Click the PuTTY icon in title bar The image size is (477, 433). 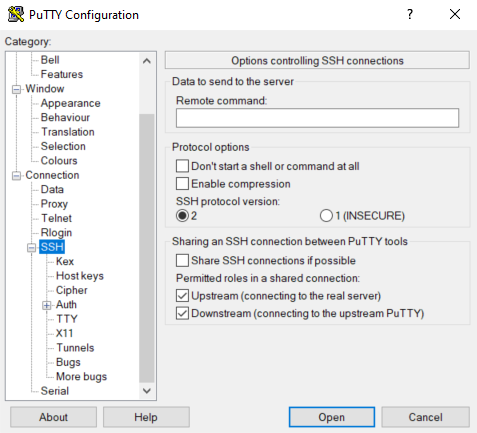click(x=16, y=14)
